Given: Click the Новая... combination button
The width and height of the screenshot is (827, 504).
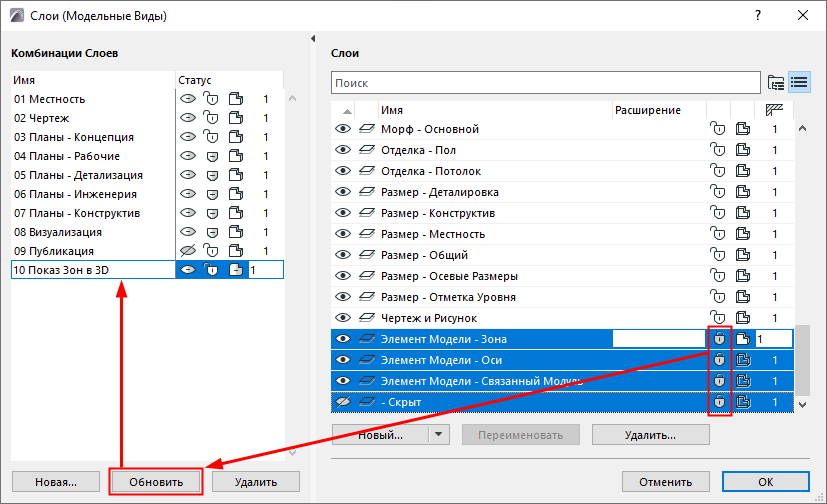Looking at the screenshot, I should (56, 482).
